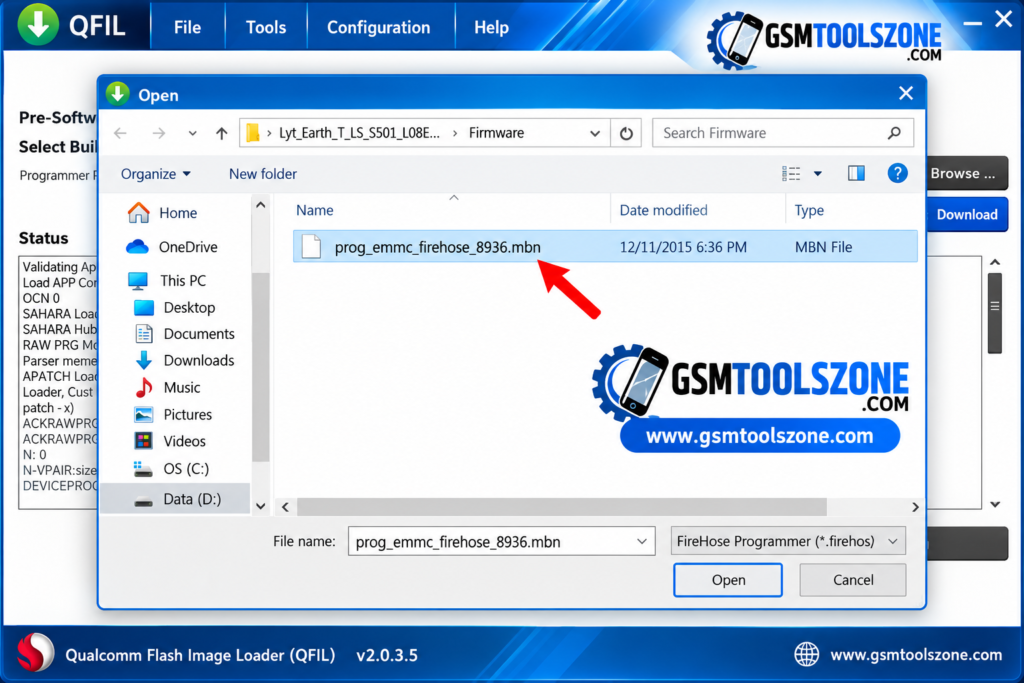
Task: Open Pictures folder in sidebar
Action: click(x=187, y=415)
